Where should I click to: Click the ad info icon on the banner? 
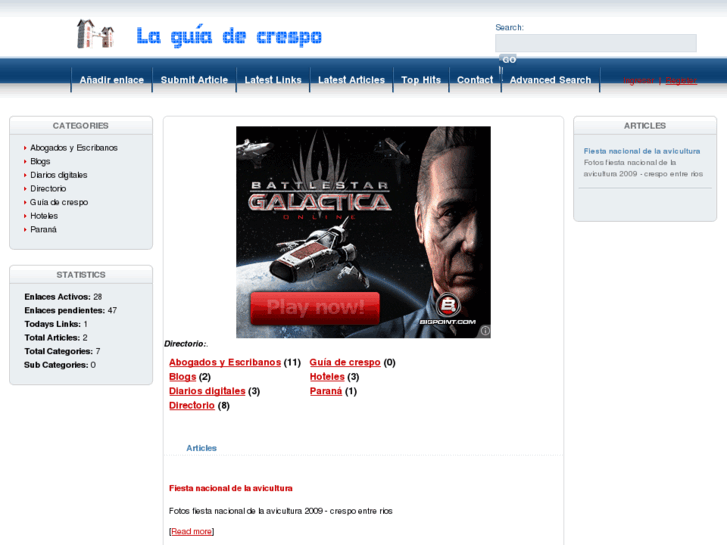pos(485,331)
